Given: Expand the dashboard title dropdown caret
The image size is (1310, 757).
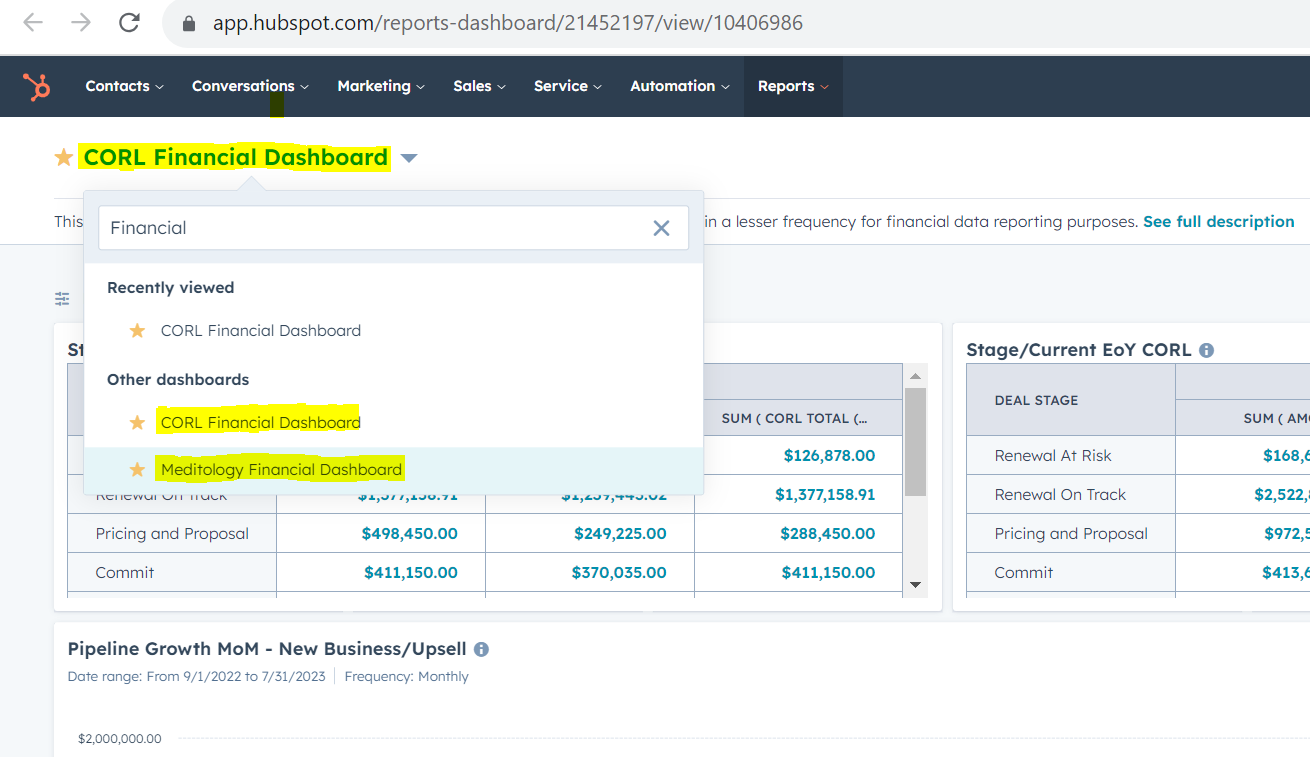Looking at the screenshot, I should (x=409, y=158).
